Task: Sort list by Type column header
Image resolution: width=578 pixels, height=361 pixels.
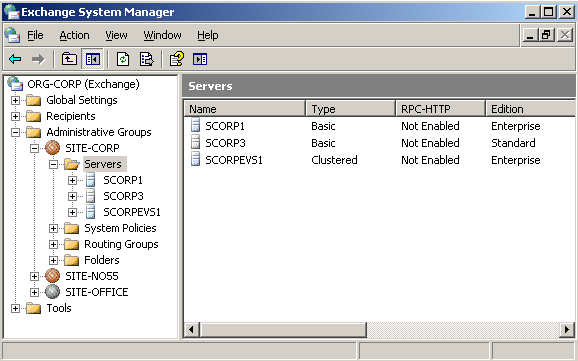Action: [351, 109]
